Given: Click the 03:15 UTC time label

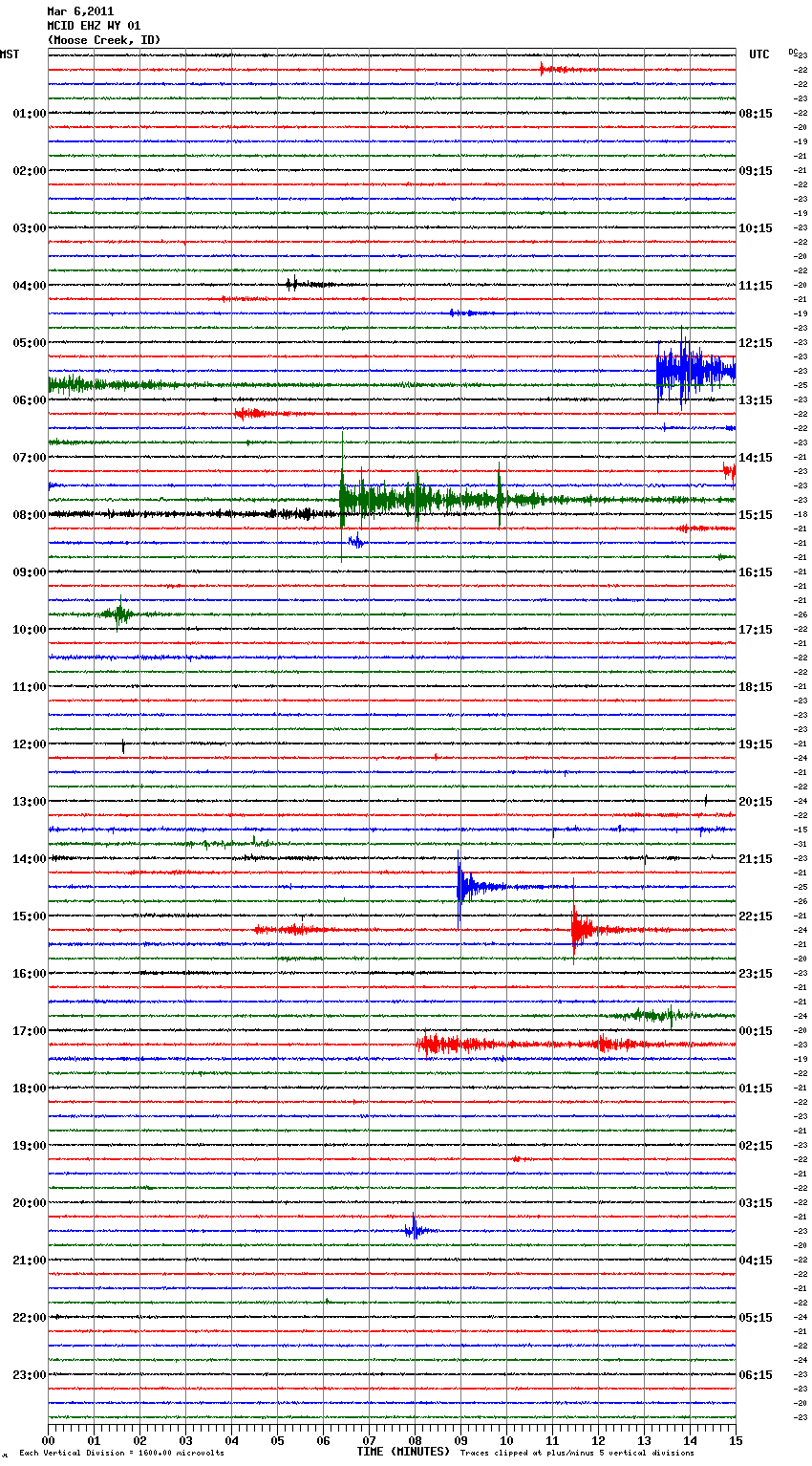Looking at the screenshot, I should click(x=756, y=1203).
